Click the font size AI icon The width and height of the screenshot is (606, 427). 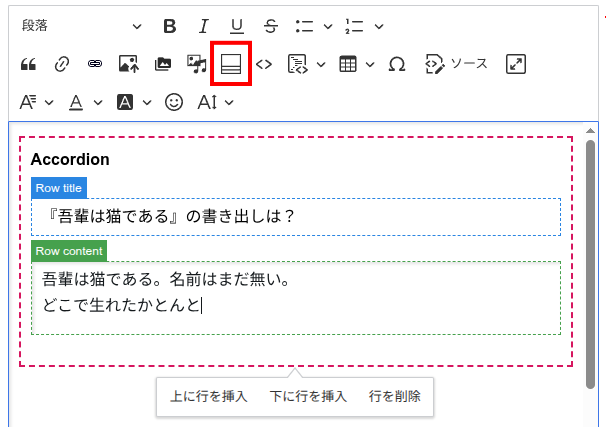207,102
